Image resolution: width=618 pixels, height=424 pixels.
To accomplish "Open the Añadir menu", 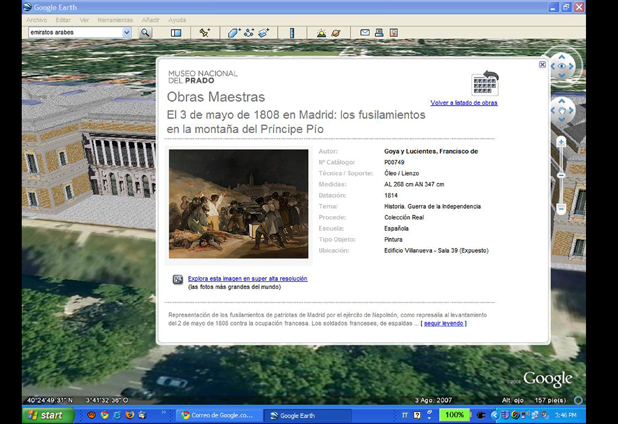I will pos(151,20).
